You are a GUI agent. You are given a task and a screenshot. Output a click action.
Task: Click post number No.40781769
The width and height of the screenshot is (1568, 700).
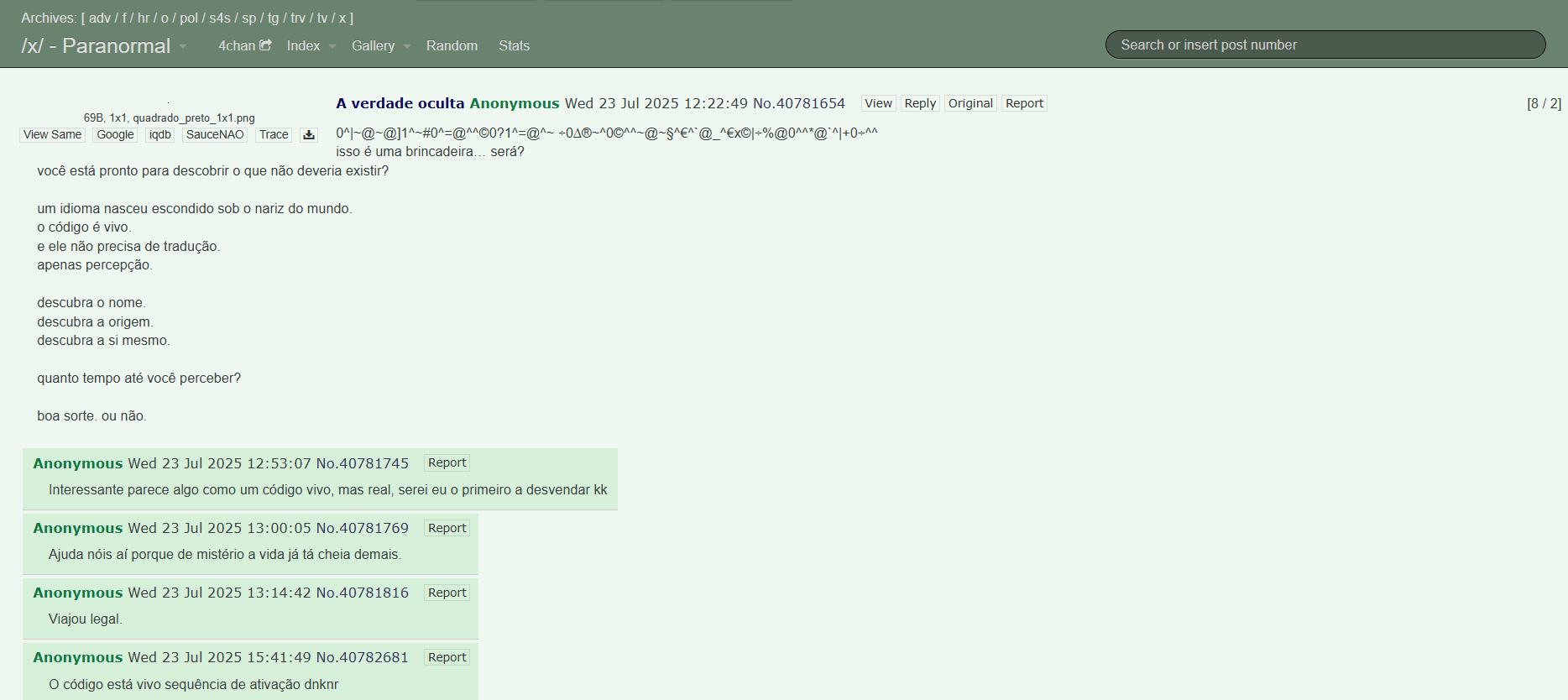click(363, 528)
